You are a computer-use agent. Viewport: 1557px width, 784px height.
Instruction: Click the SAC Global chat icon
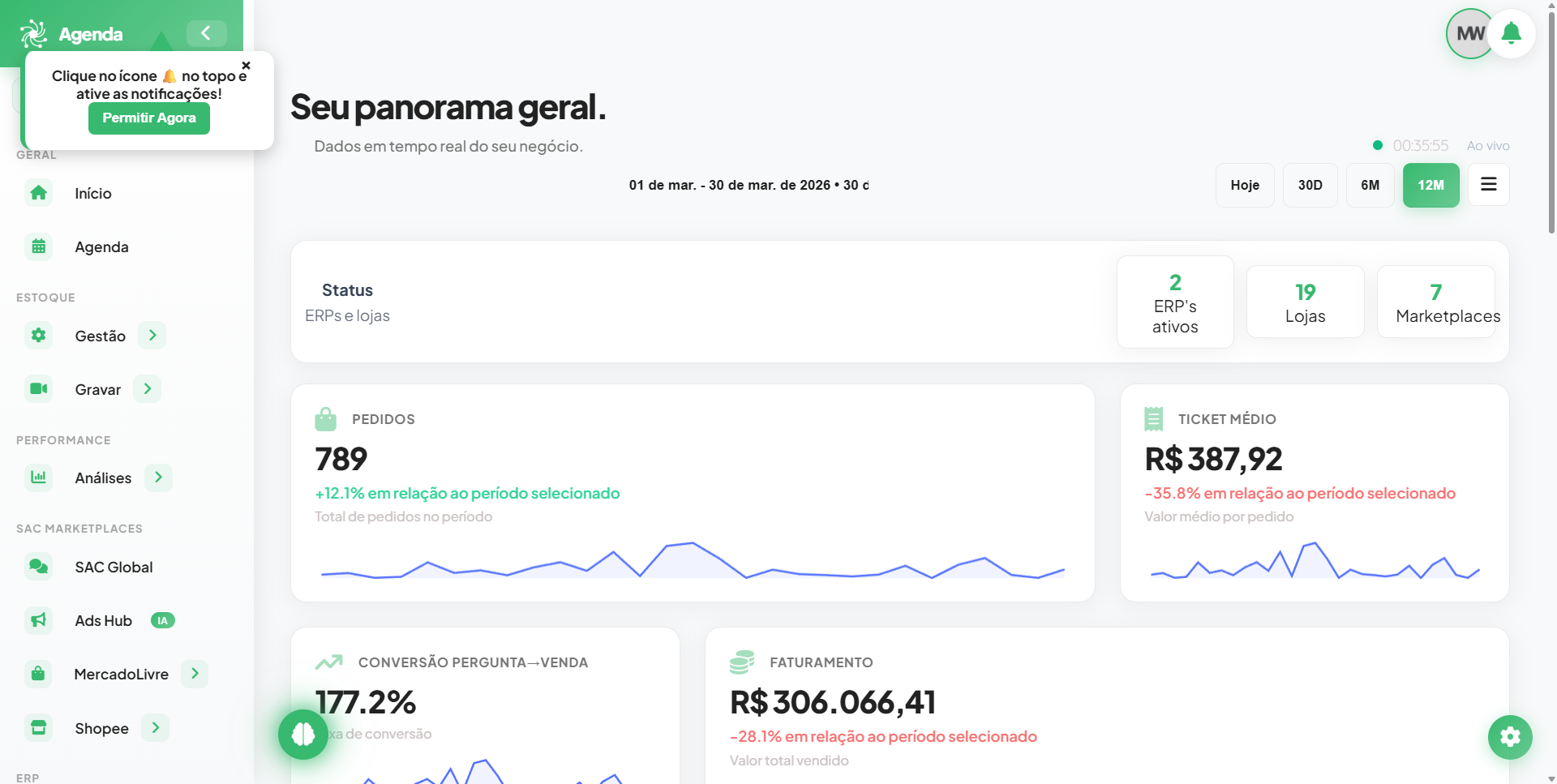(38, 566)
